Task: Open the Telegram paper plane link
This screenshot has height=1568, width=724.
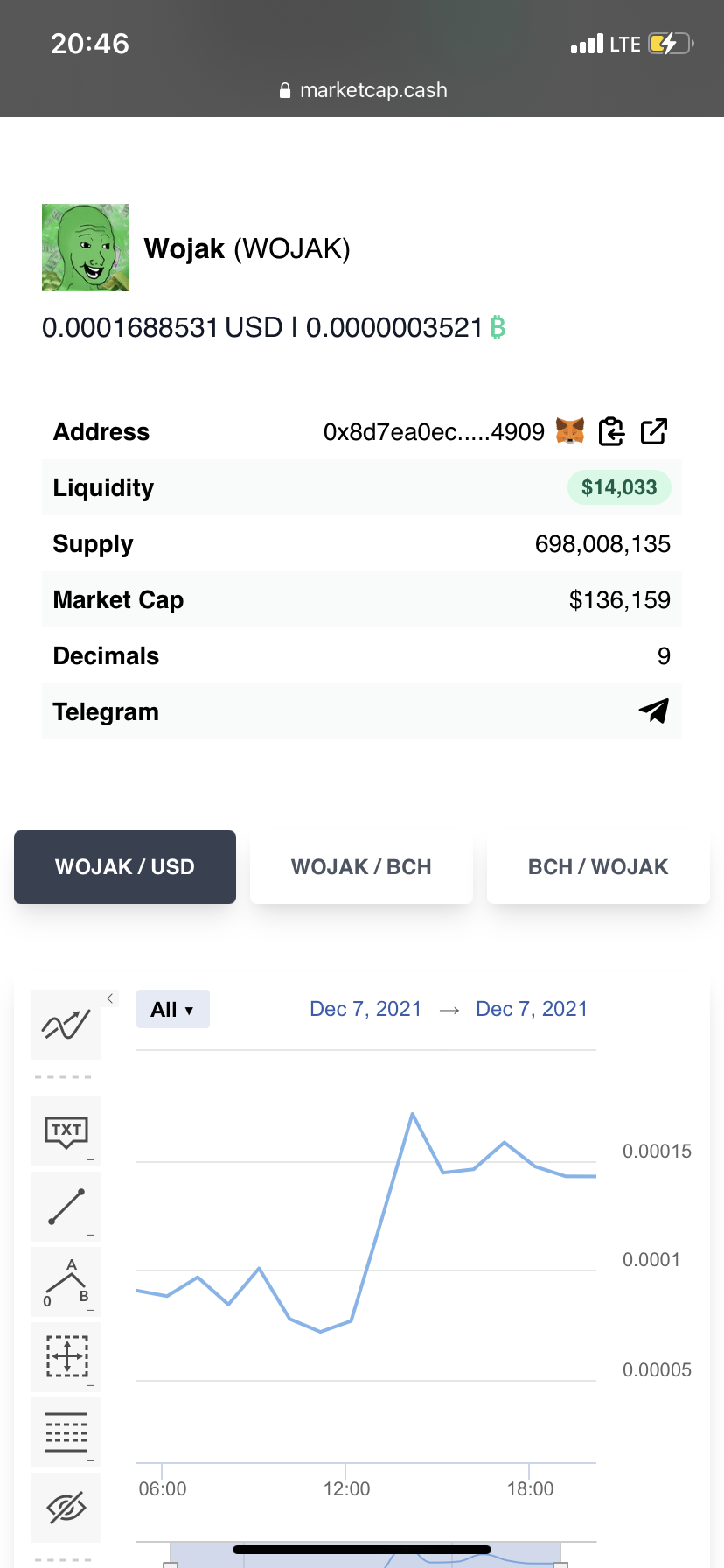Action: click(x=654, y=711)
